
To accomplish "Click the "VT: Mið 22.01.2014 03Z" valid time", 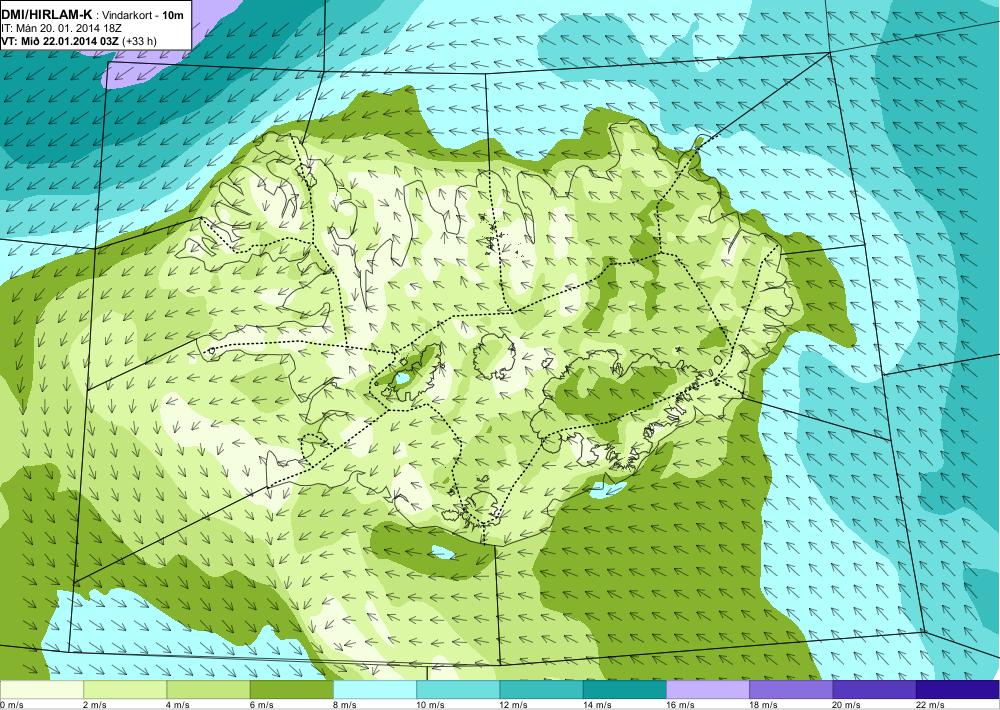I will pyautogui.click(x=60, y=41).
